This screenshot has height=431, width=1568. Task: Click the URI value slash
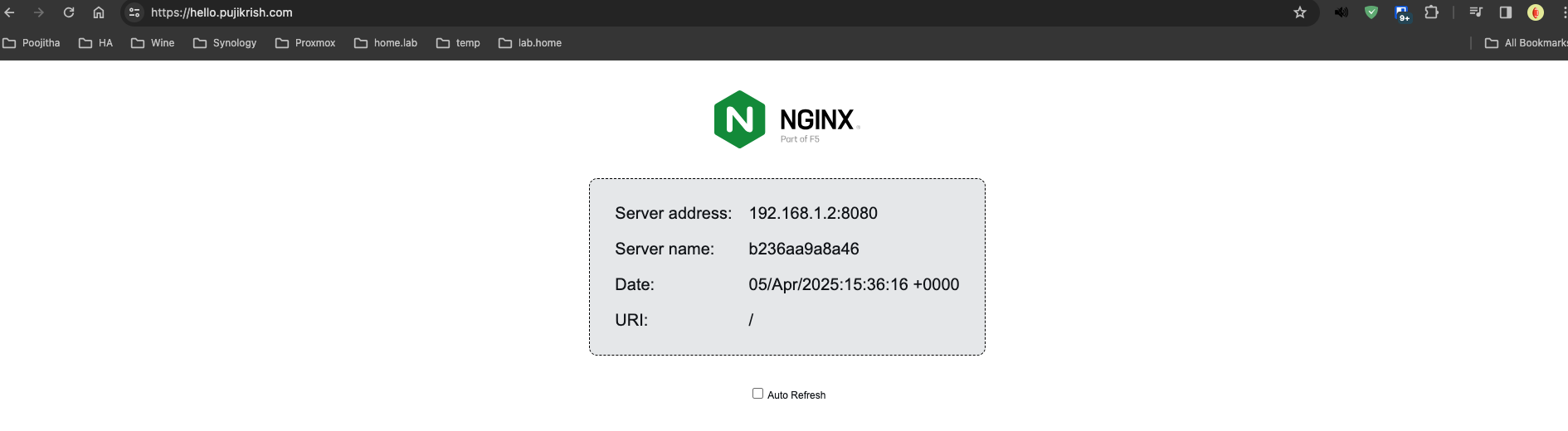751,320
